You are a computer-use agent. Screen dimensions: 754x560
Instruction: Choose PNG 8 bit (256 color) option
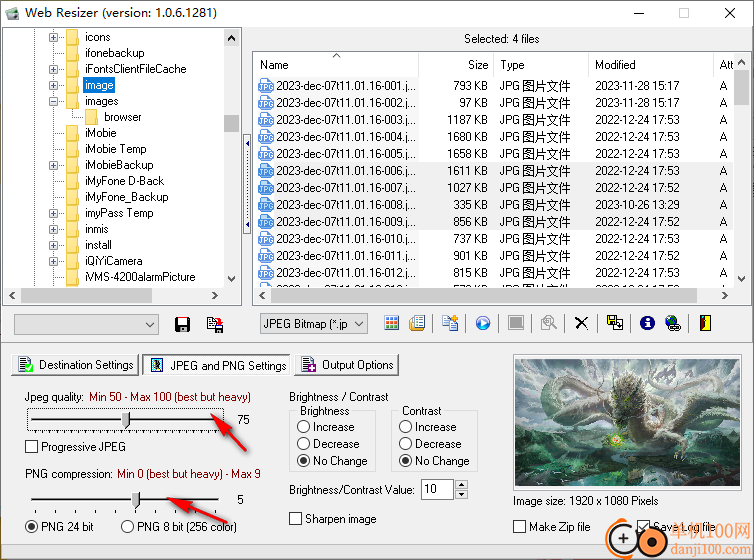[x=127, y=527]
